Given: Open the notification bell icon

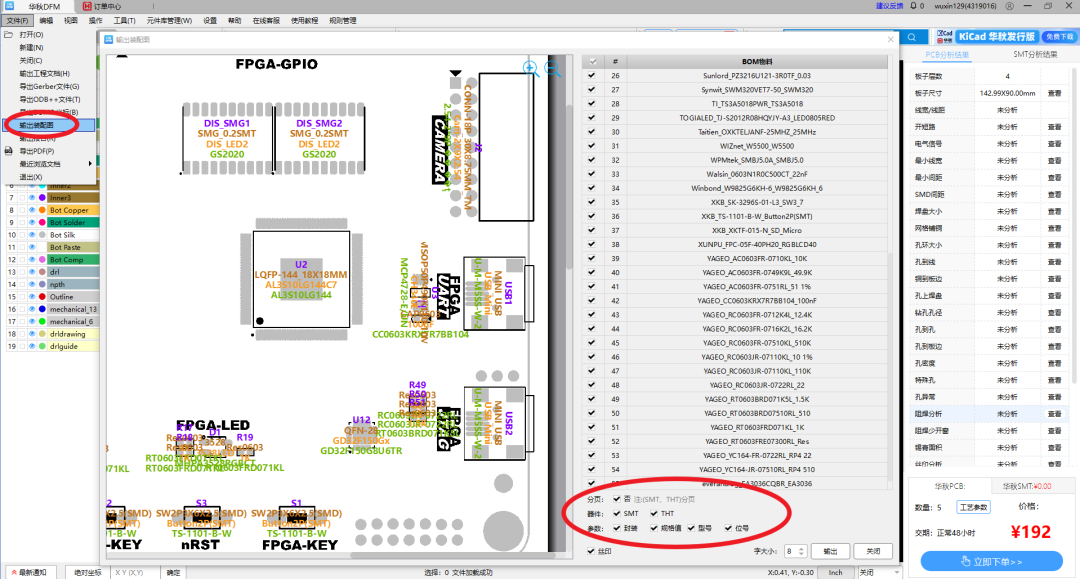Looking at the screenshot, I should pos(913,6).
